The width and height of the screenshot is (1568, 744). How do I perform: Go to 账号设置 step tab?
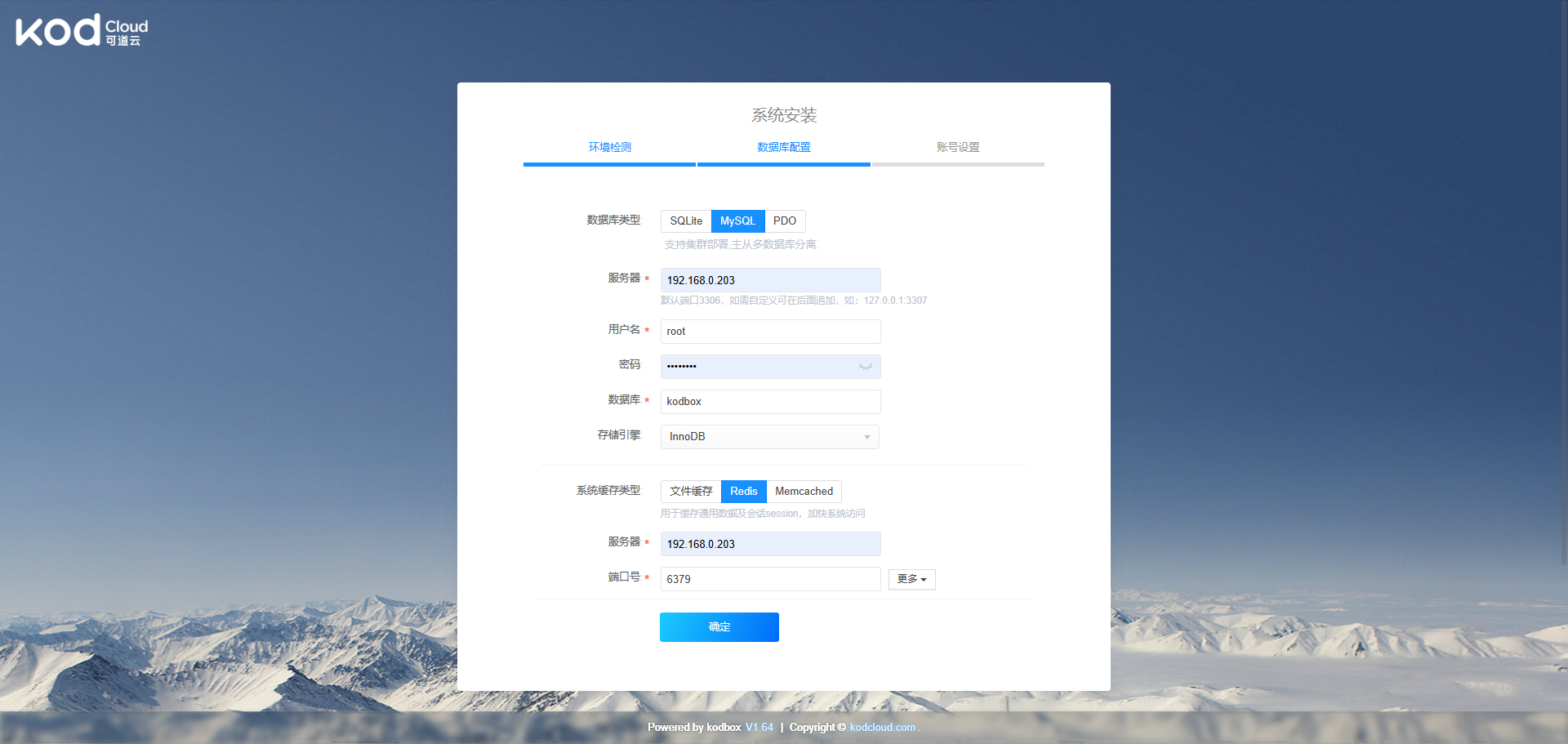[x=958, y=148]
